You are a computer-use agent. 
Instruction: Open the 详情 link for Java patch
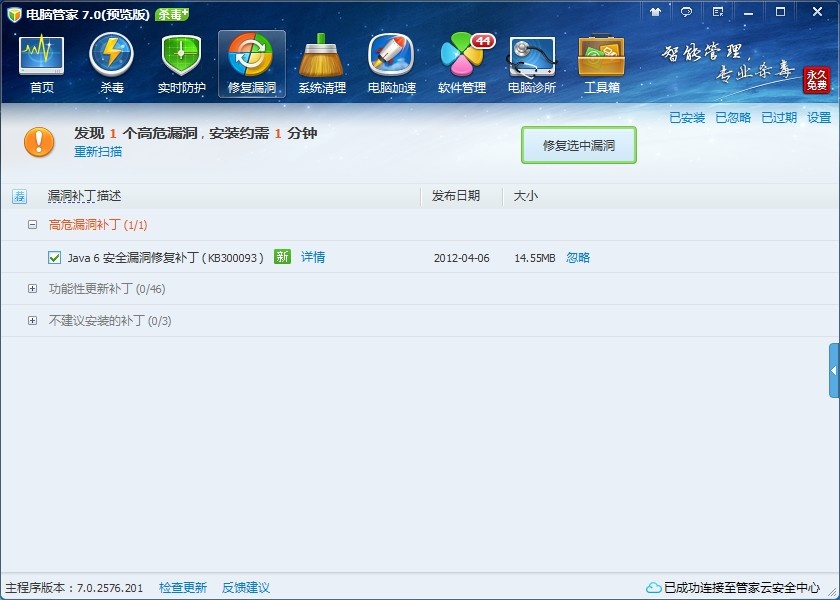313,257
